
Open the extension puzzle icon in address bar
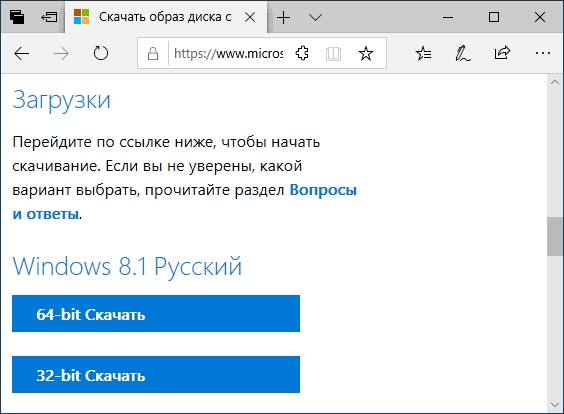coord(302,54)
